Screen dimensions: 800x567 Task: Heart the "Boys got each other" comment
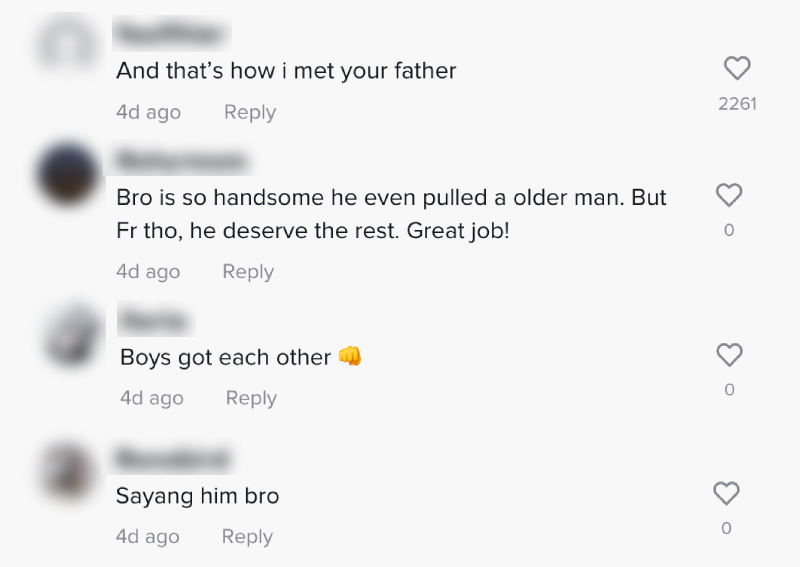click(x=730, y=355)
